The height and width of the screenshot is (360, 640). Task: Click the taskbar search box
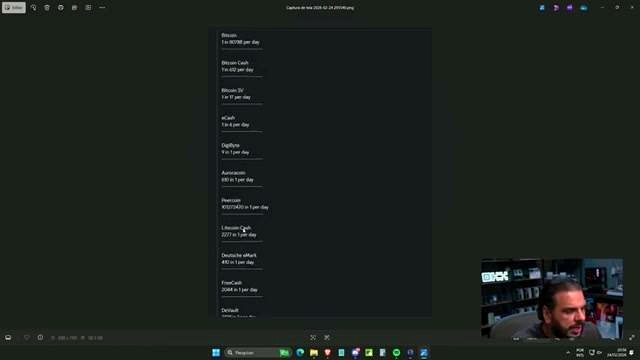coord(258,352)
